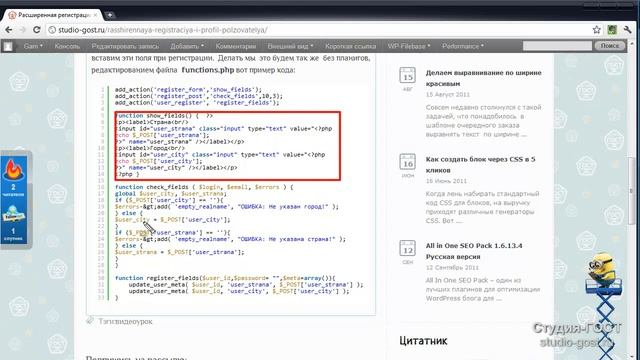Open All in One SEO Pack post
The image size is (640, 360).
(x=474, y=251)
